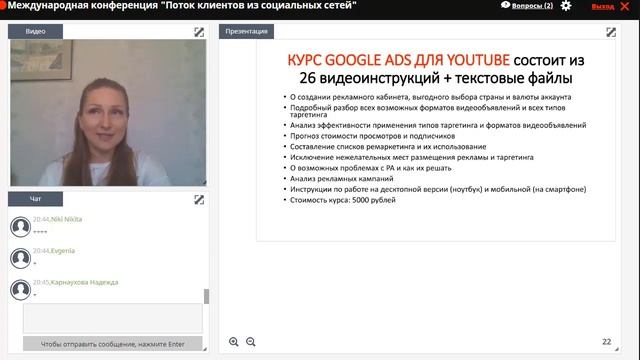Click the resize handle of the presentation panel
The height and width of the screenshot is (360, 640).
coord(617,349)
